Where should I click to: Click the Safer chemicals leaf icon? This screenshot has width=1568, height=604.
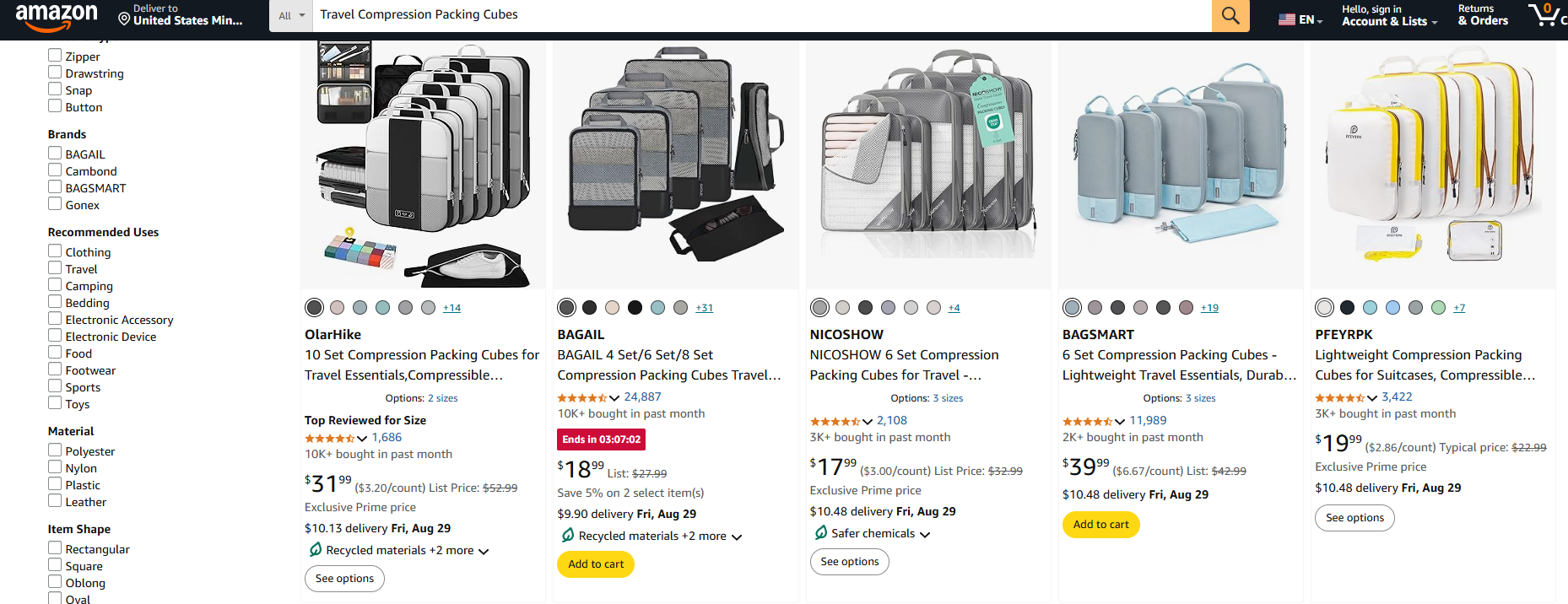pos(823,533)
